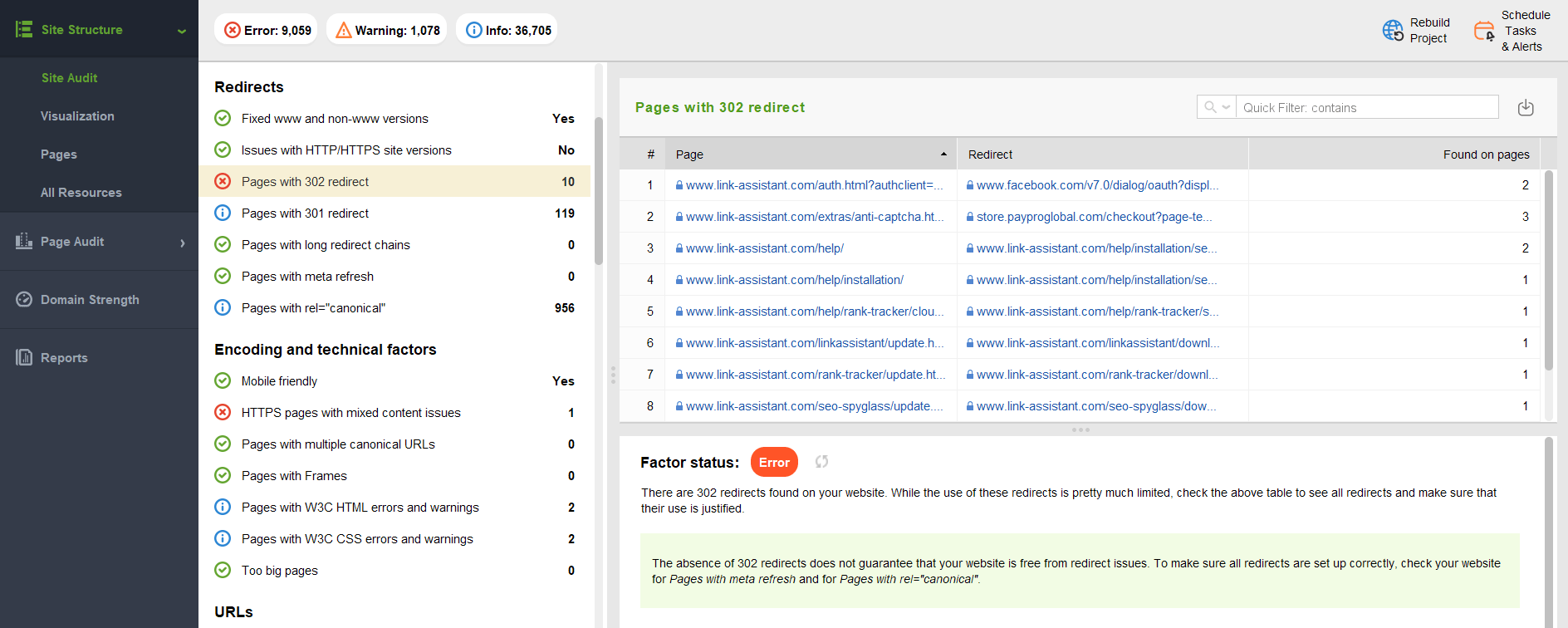
Task: Open All Resources in sidebar
Action: pyautogui.click(x=81, y=192)
